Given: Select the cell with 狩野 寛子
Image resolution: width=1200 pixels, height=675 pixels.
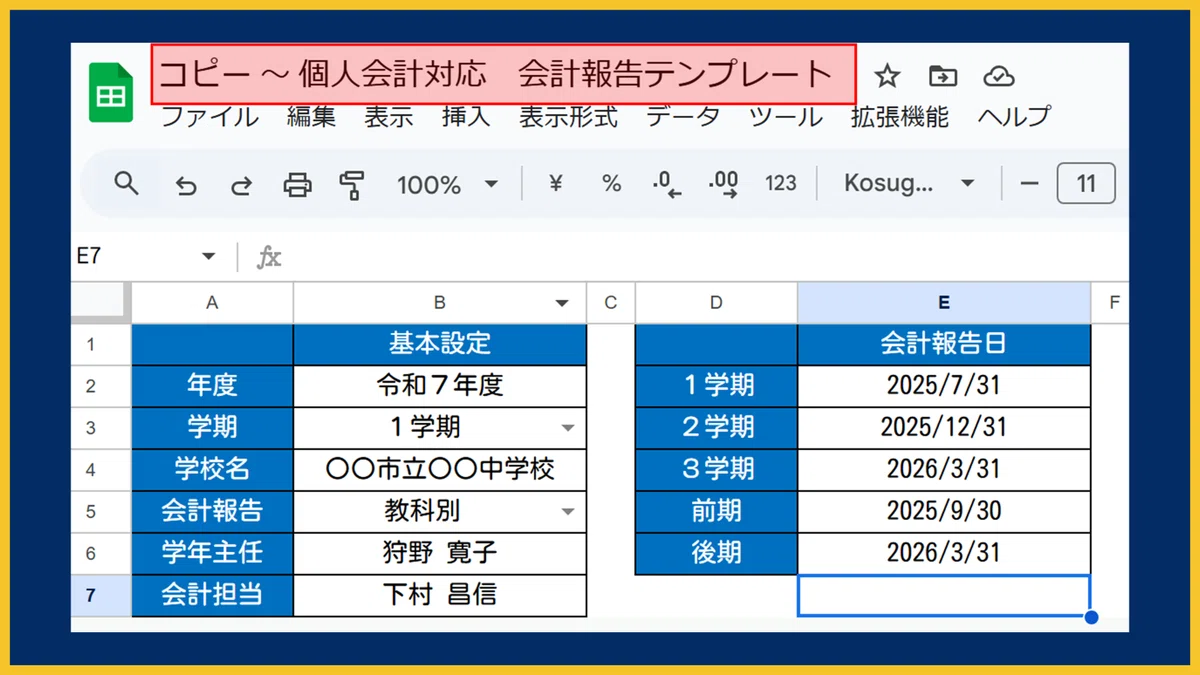Looking at the screenshot, I should (440, 554).
